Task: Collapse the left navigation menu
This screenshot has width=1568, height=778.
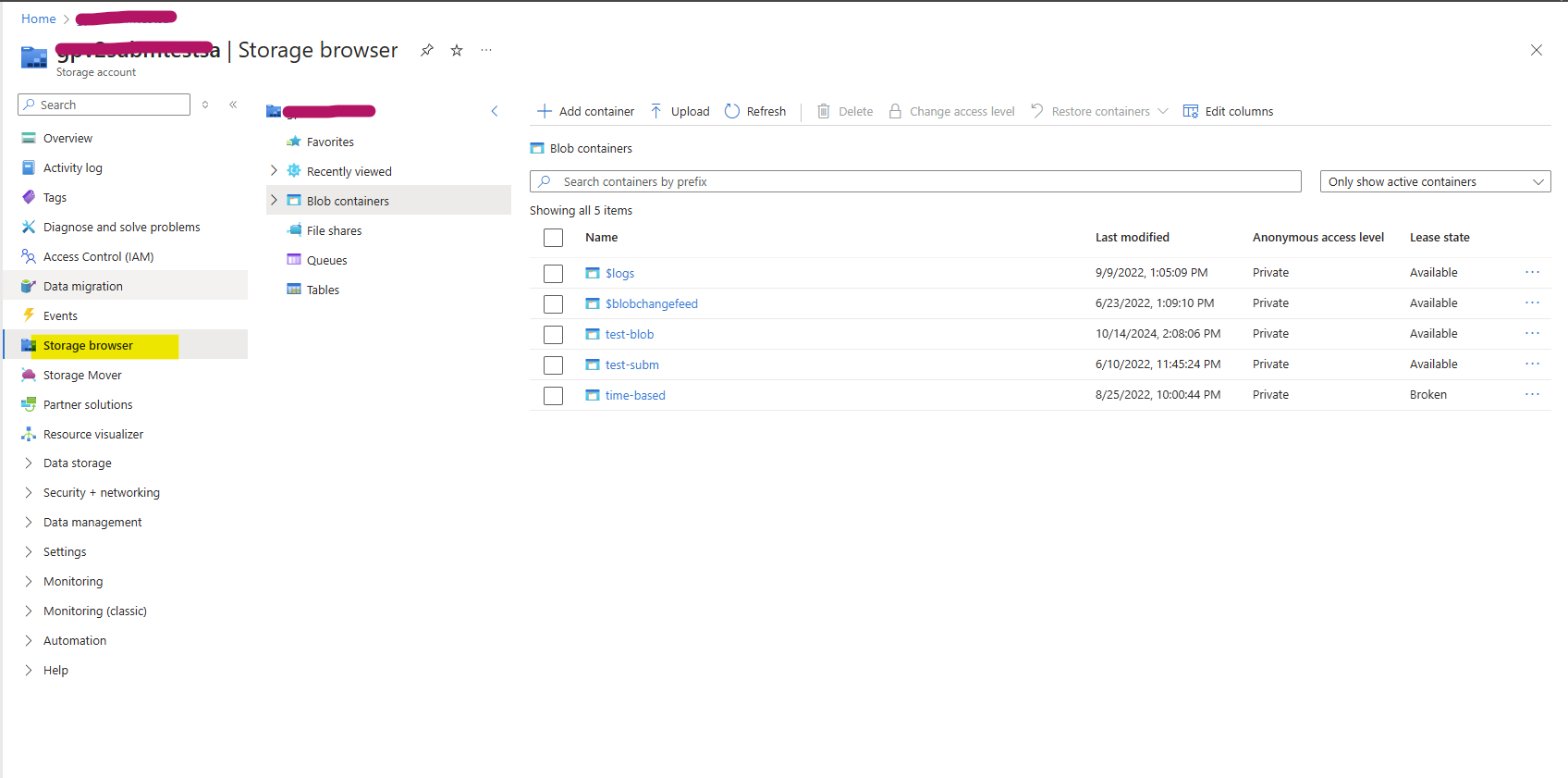Action: click(x=233, y=105)
